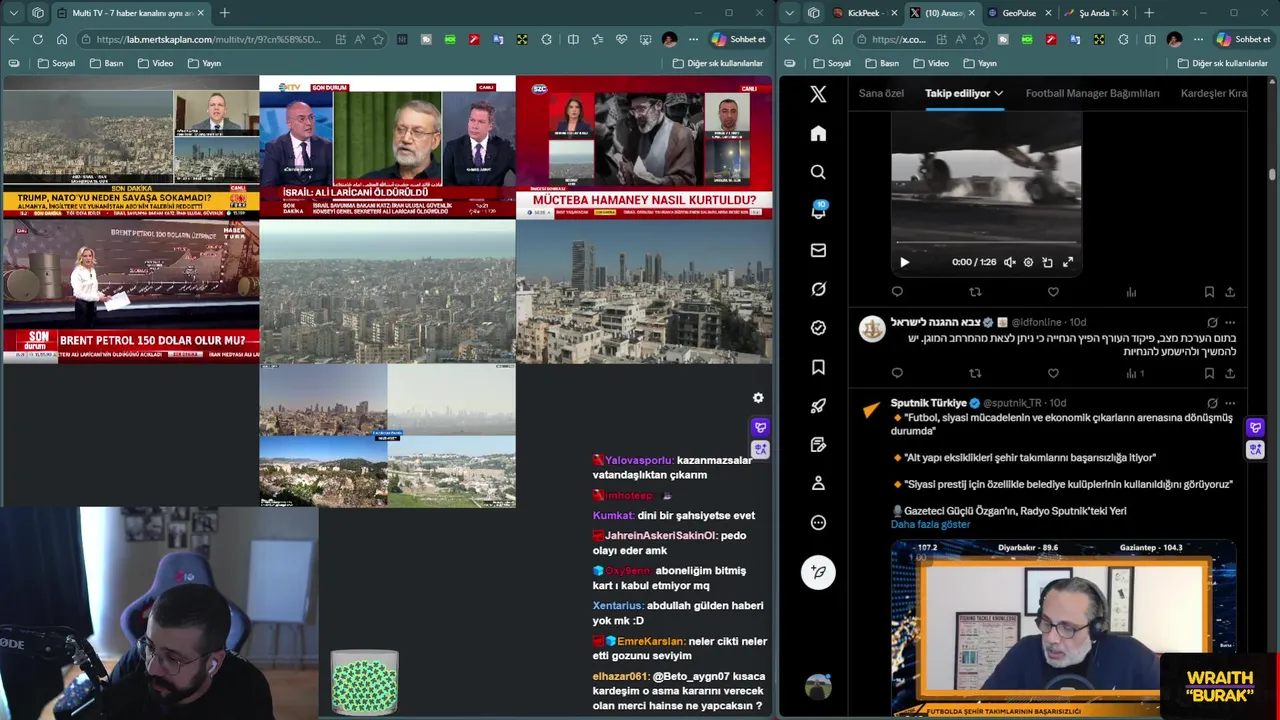Toggle split screen in left window

point(573,39)
